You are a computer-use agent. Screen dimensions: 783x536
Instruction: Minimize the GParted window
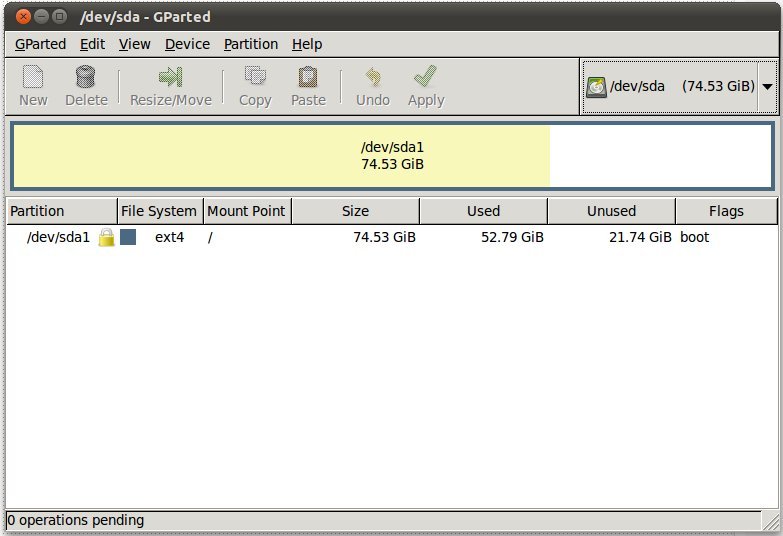click(x=41, y=16)
